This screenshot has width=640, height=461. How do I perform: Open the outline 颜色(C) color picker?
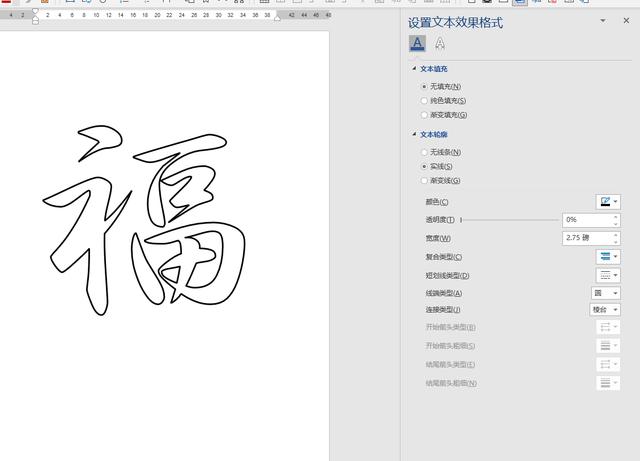[608, 202]
